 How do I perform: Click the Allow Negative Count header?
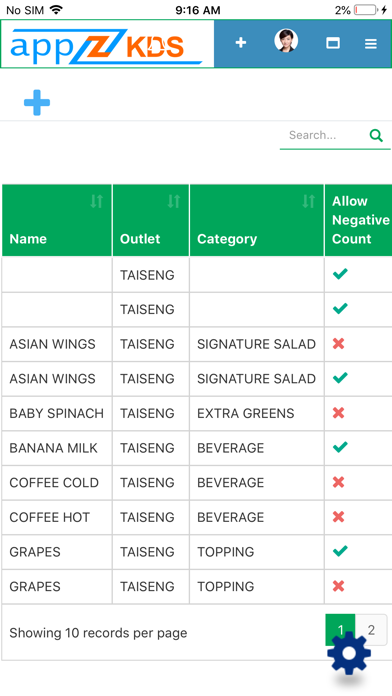360,220
